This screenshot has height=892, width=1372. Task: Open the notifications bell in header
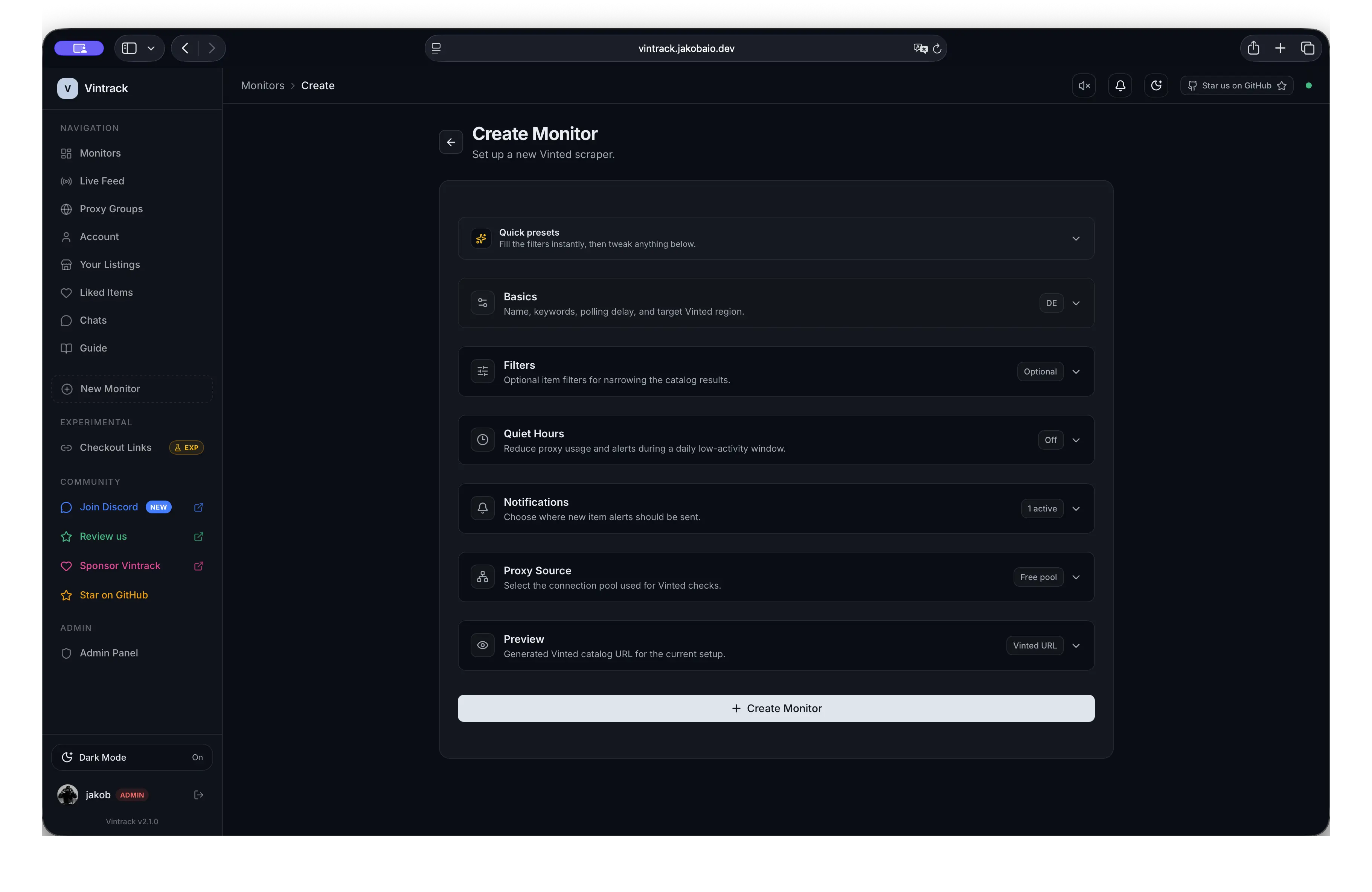click(x=1120, y=86)
